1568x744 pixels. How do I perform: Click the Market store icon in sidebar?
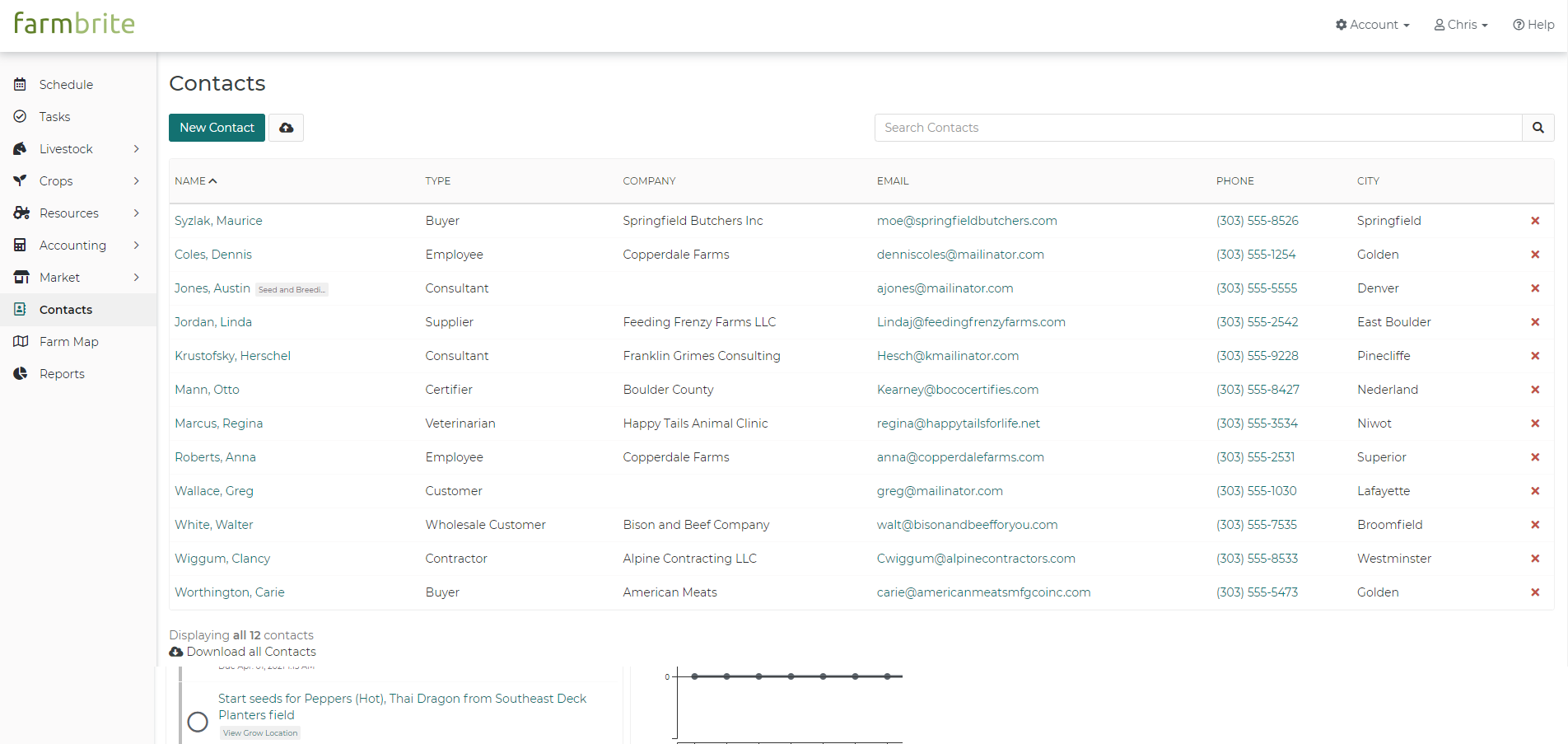21,277
